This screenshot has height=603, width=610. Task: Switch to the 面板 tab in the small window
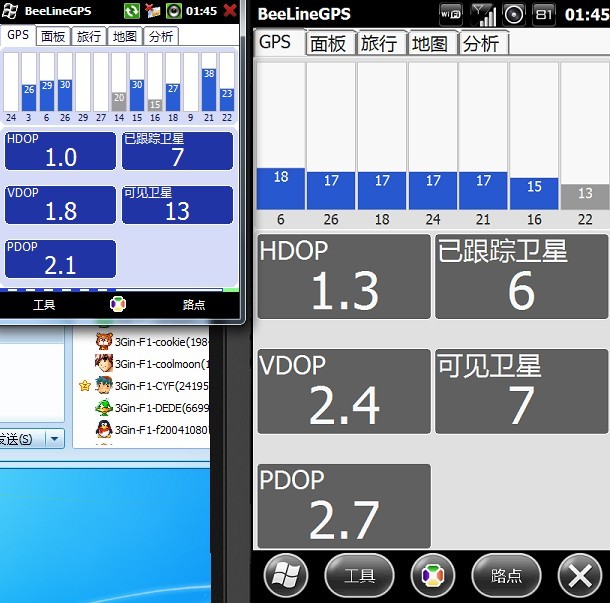coord(53,37)
